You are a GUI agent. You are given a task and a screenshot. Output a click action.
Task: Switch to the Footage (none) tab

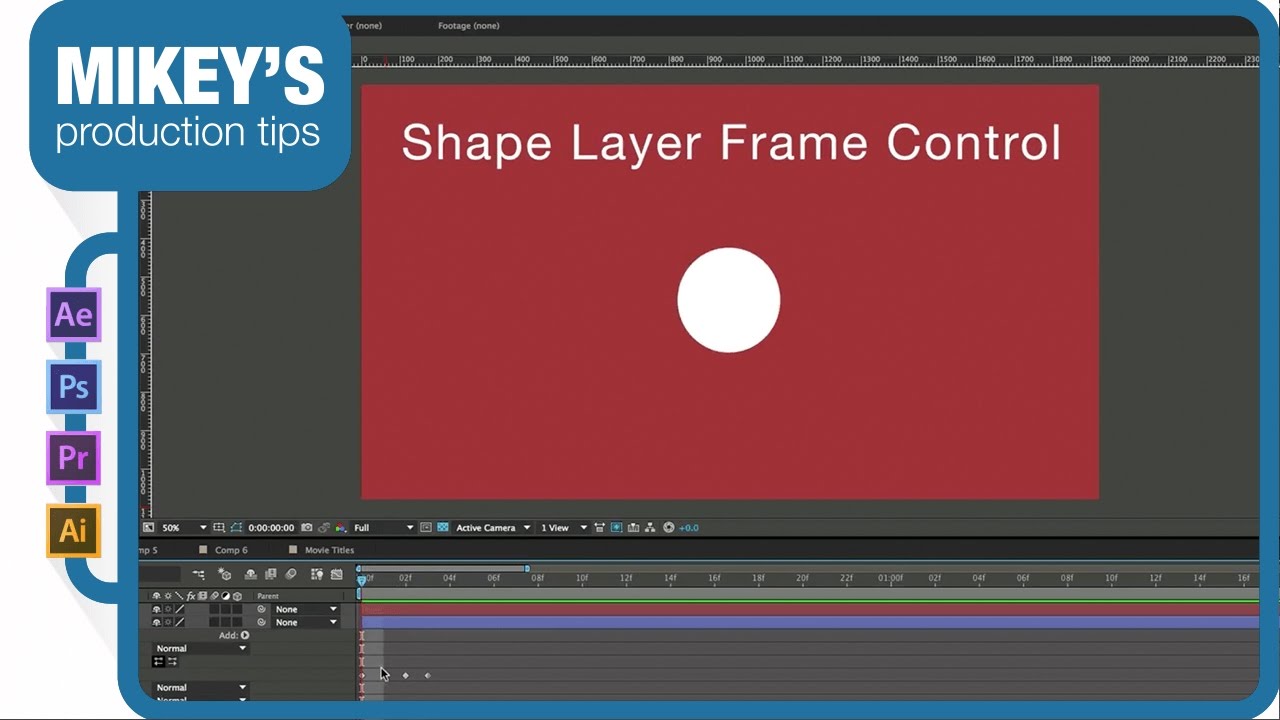click(x=468, y=25)
